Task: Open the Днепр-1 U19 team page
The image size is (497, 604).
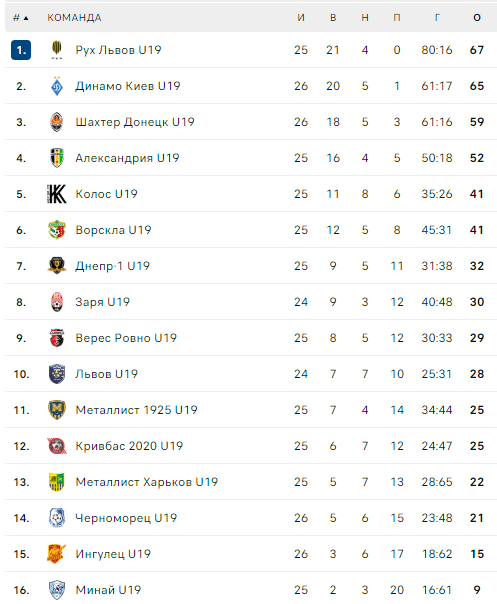Action: tap(112, 266)
